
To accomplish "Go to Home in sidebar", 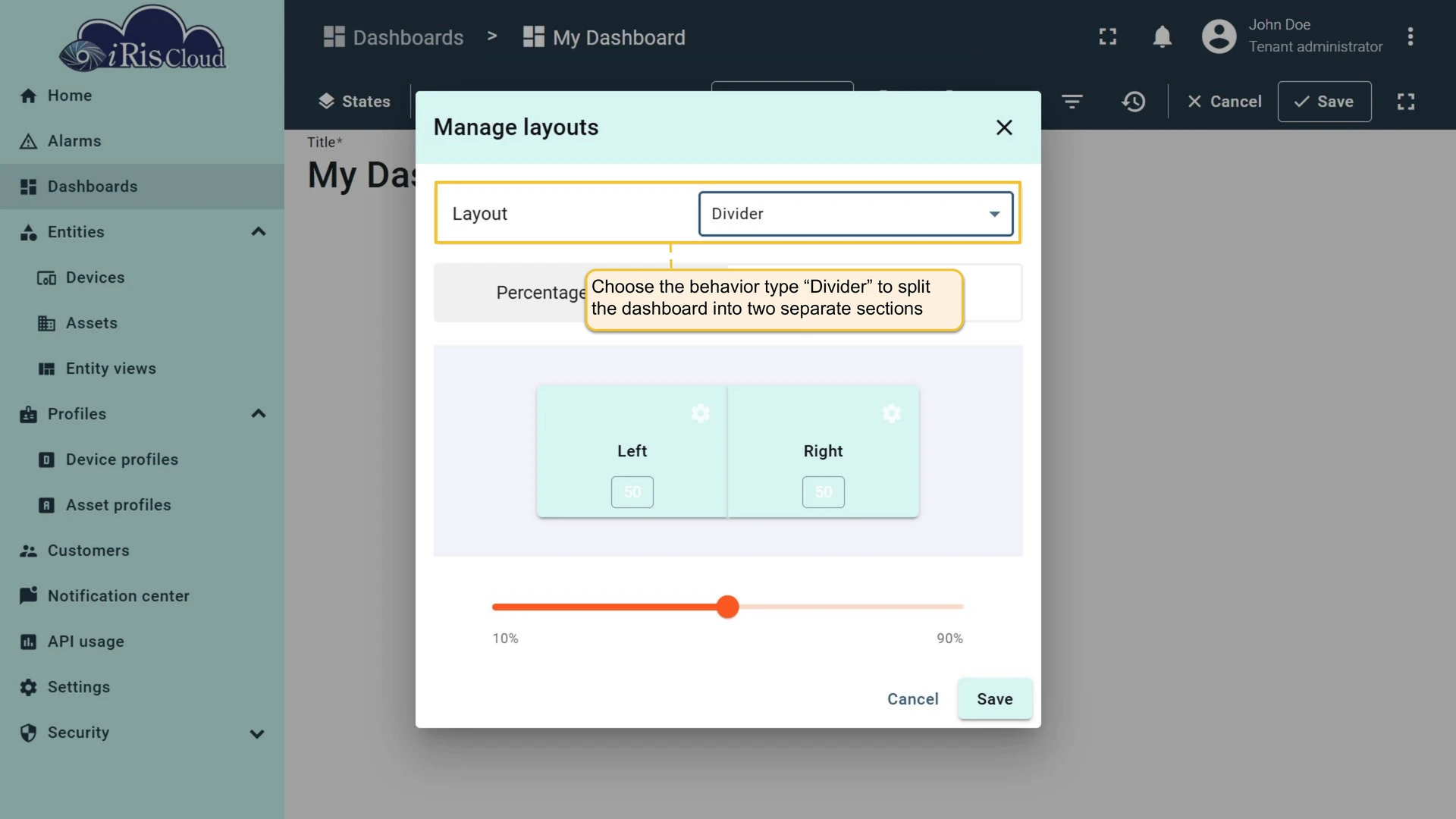I will tap(142, 96).
